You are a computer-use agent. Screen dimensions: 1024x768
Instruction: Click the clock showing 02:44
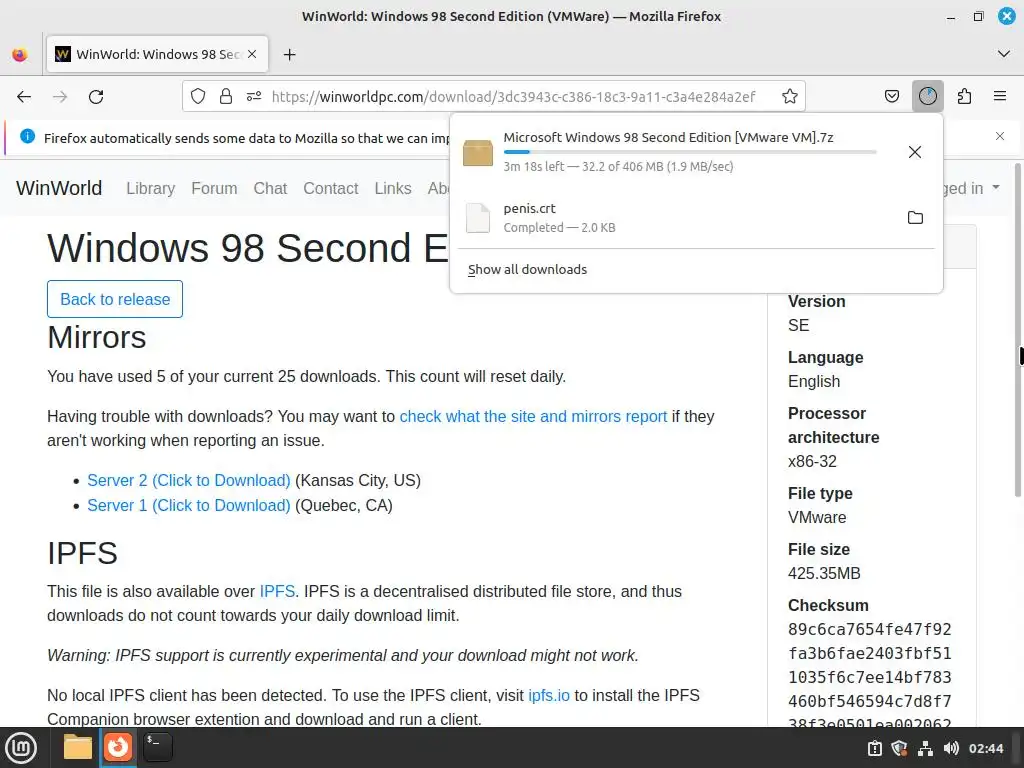click(986, 748)
